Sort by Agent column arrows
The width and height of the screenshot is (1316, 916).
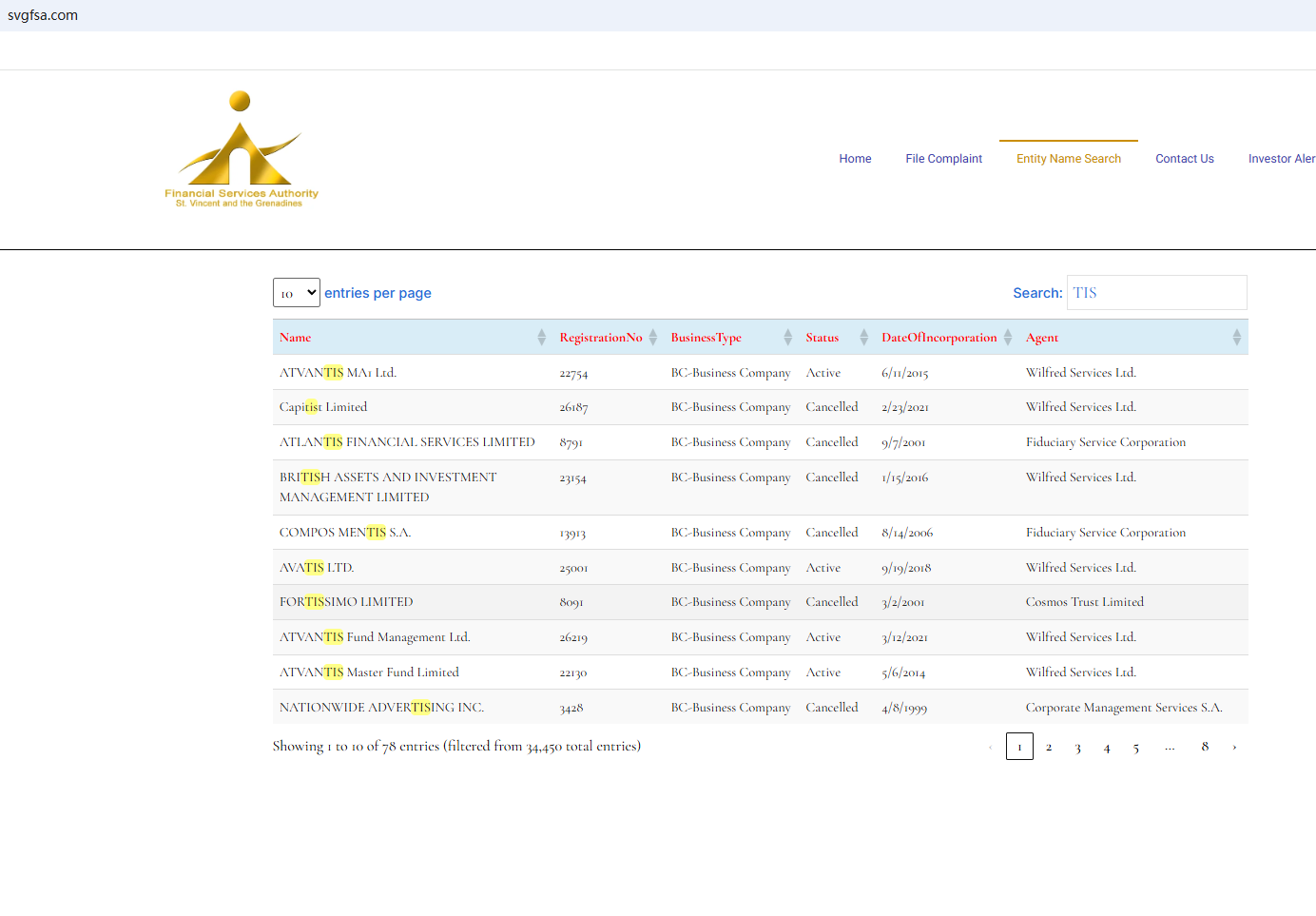[1236, 338]
